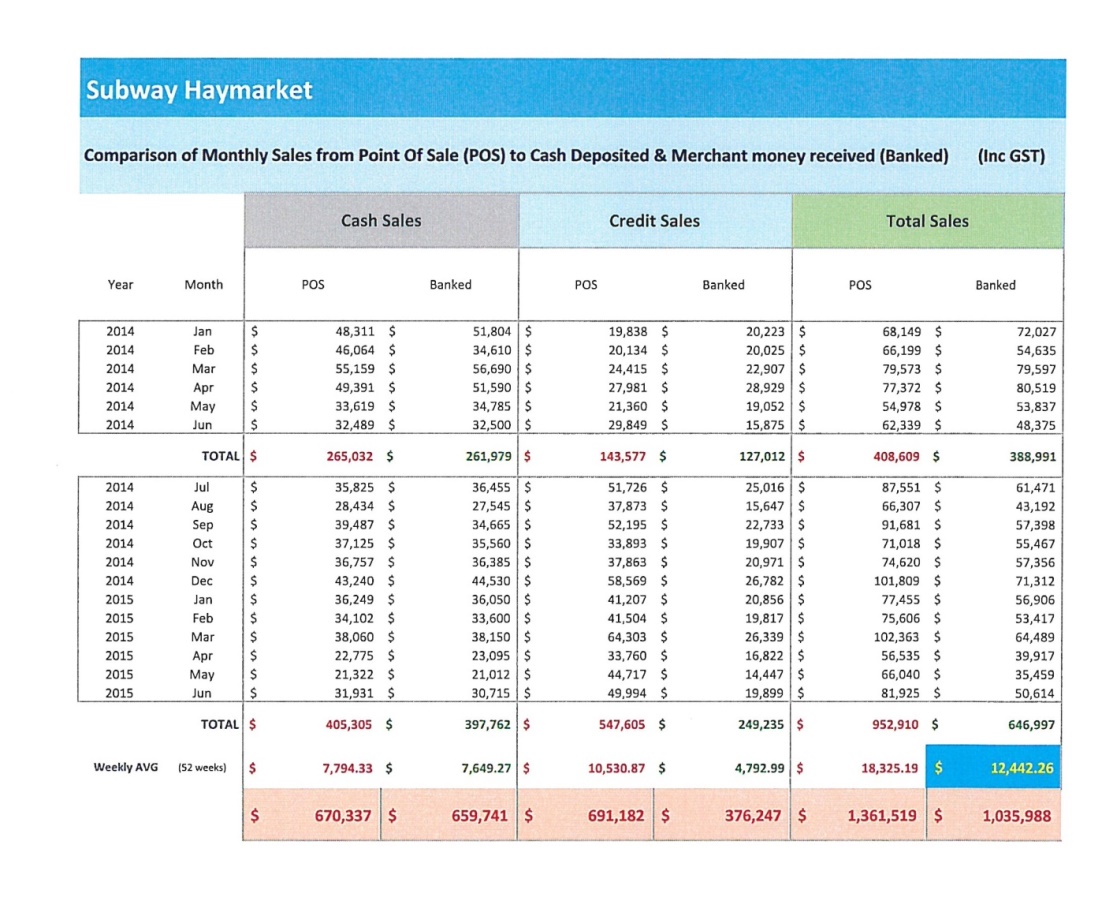This screenshot has height=897, width=1113.
Task: Click the "POS" heading under Credit Sales
Action: pos(586,285)
